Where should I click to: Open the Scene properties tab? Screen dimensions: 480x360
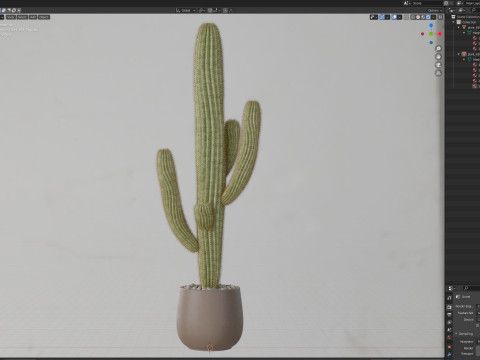(449, 330)
